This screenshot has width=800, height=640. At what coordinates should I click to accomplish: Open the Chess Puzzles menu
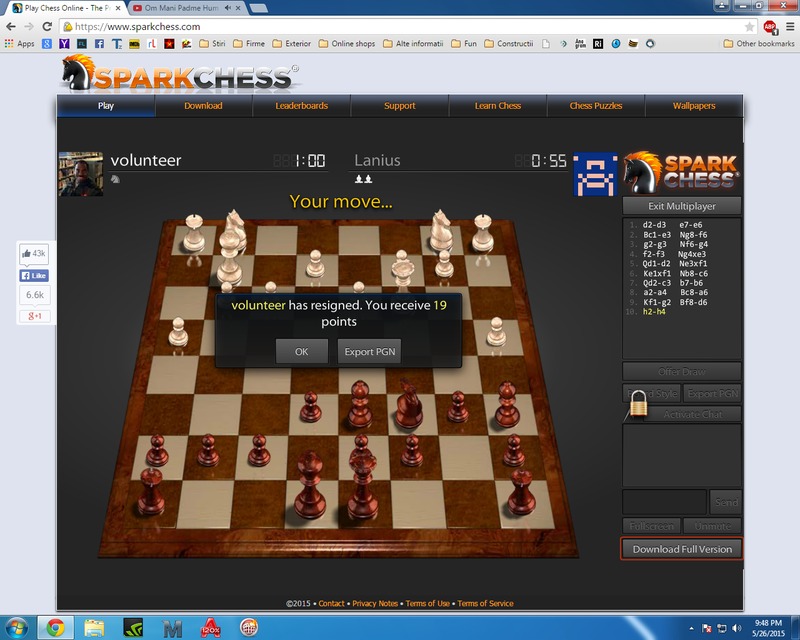[x=596, y=106]
